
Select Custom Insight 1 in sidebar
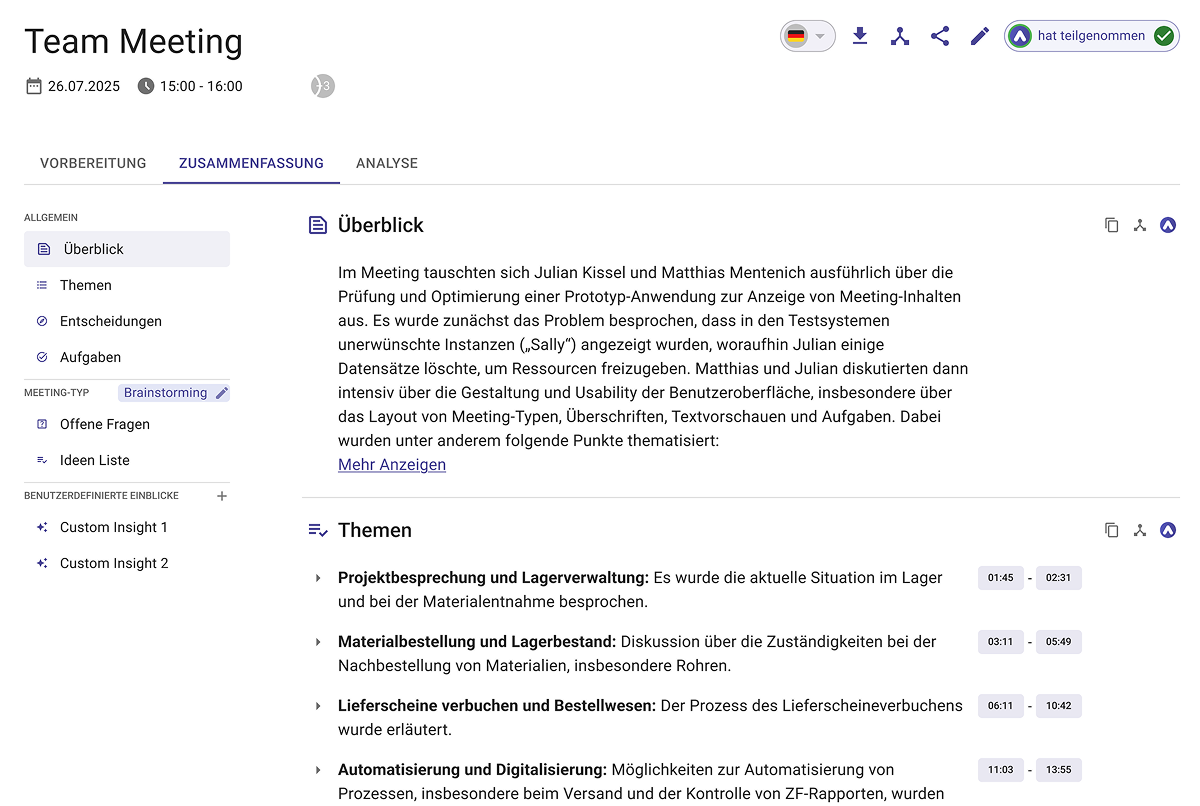(114, 527)
